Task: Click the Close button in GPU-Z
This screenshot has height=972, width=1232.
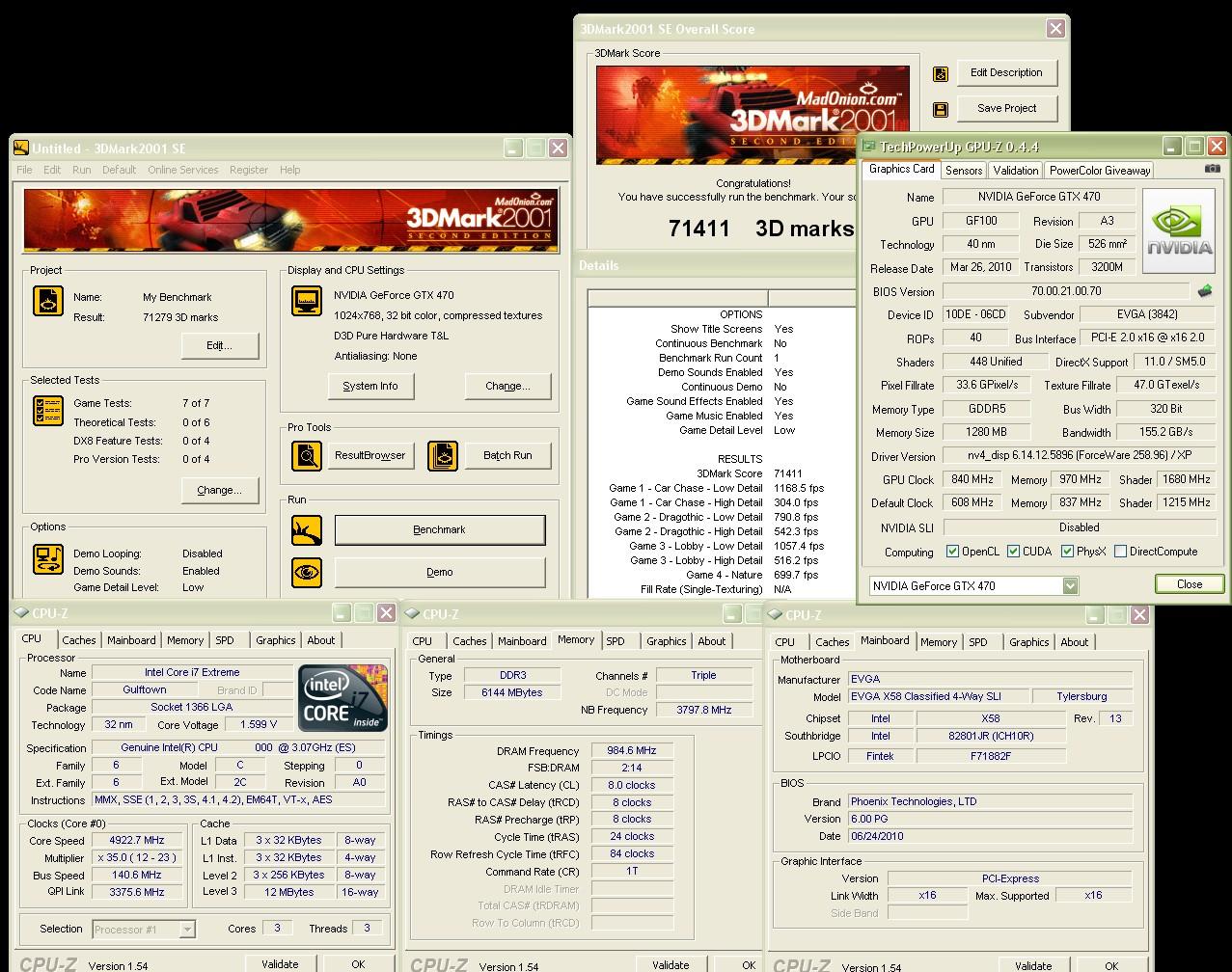Action: (1190, 584)
